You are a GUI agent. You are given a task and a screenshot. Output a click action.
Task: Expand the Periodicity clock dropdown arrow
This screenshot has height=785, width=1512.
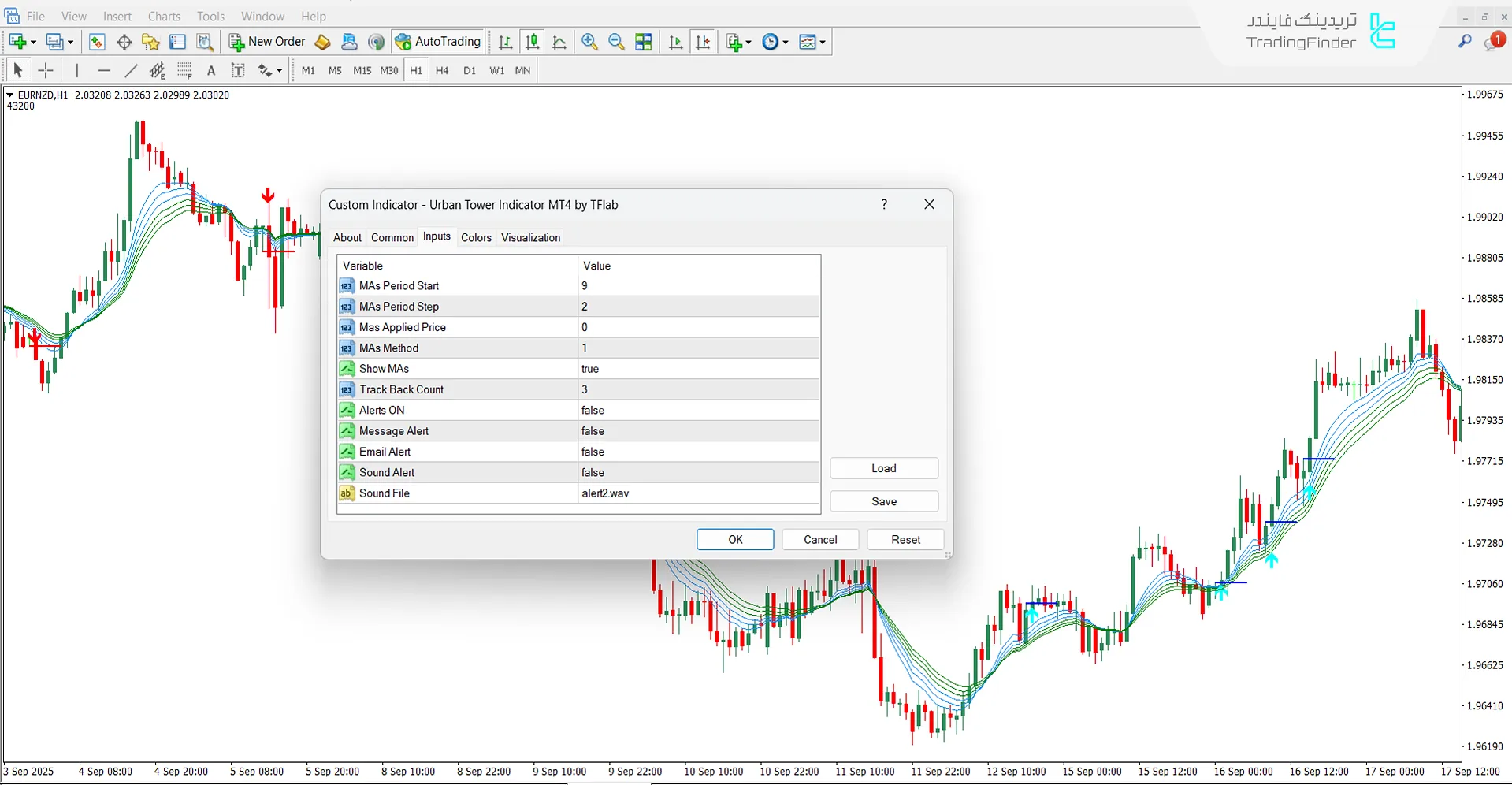click(x=786, y=43)
